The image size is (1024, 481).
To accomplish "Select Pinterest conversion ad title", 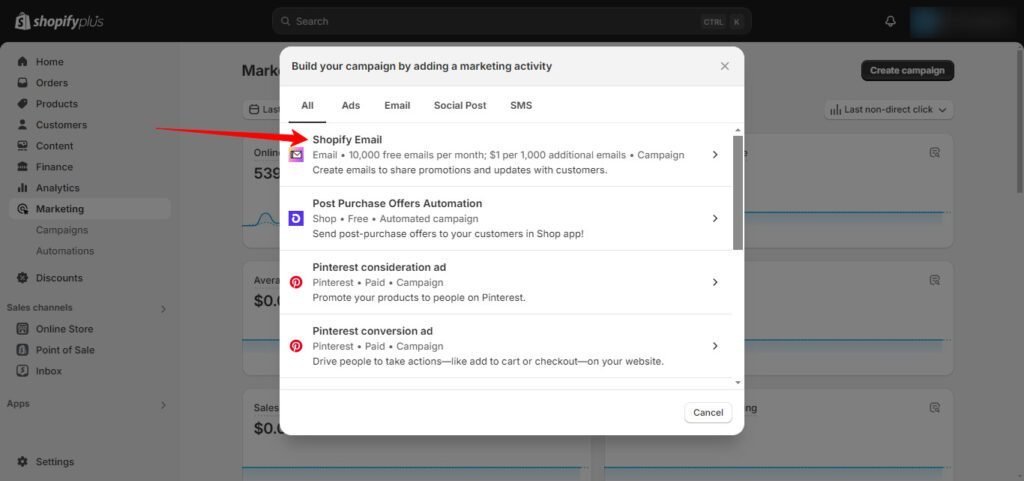I will pyautogui.click(x=372, y=331).
